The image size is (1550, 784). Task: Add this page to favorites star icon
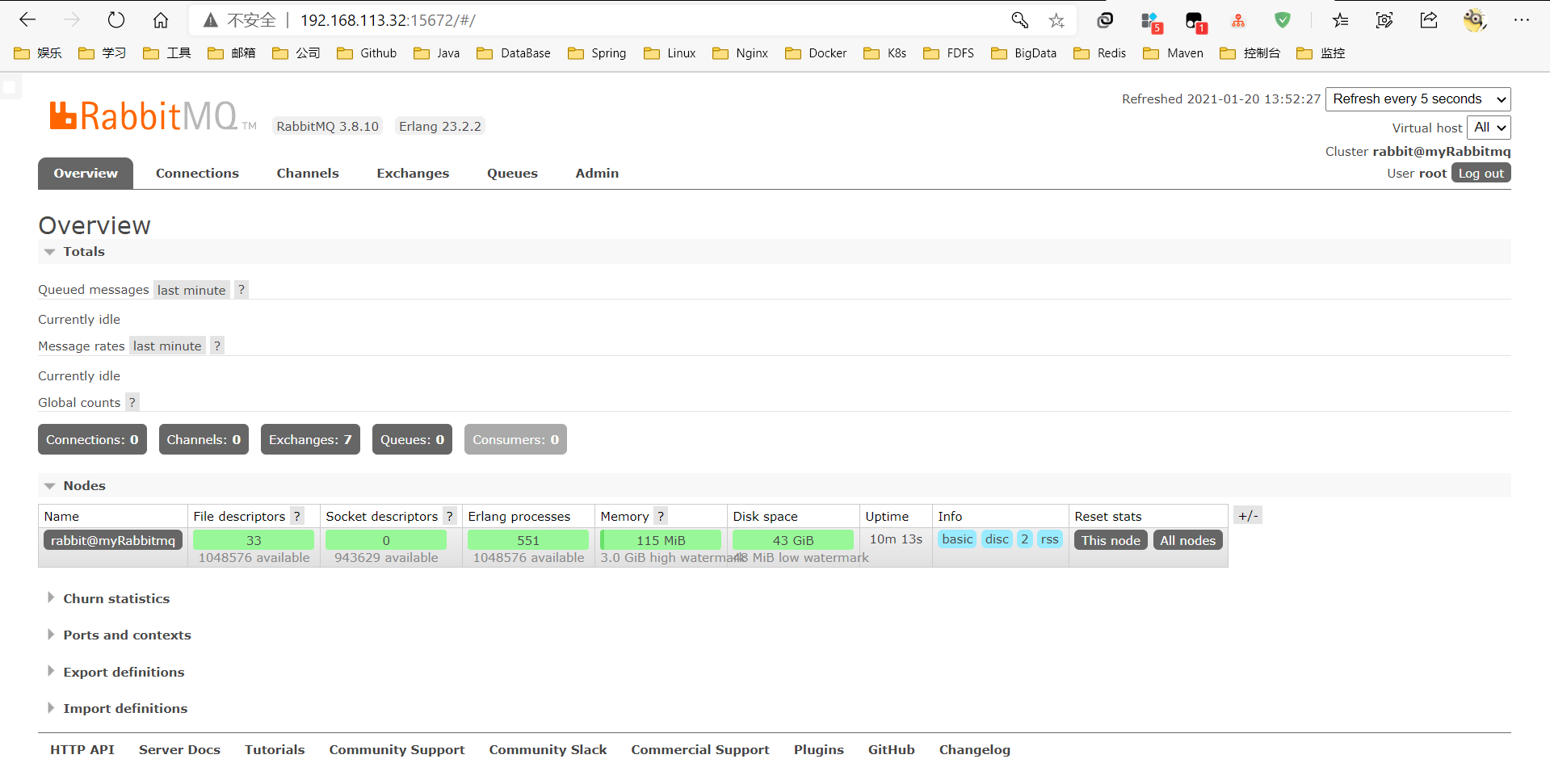pyautogui.click(x=1056, y=20)
